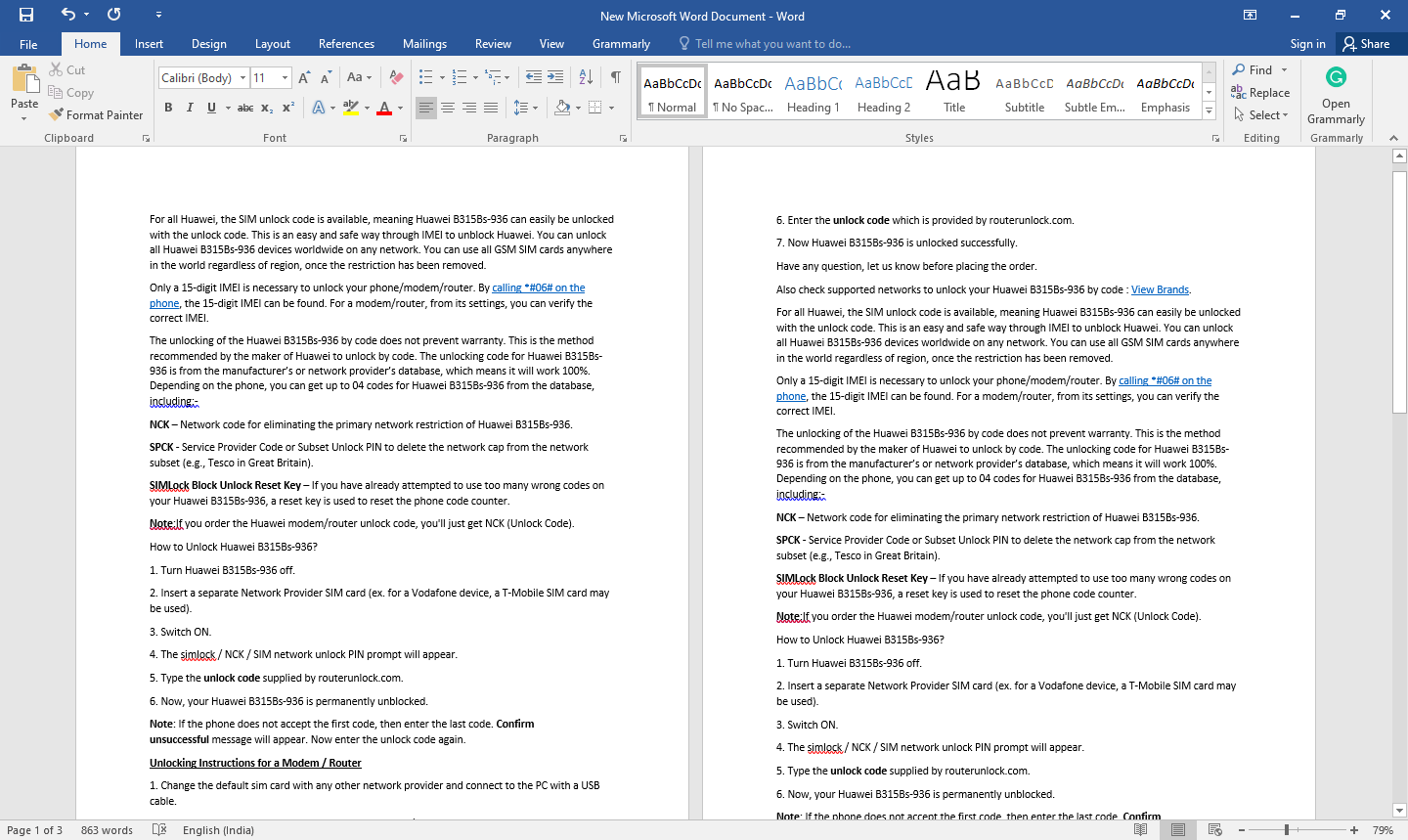
Task: Open spelling proofing icon in status bar
Action: tap(159, 830)
